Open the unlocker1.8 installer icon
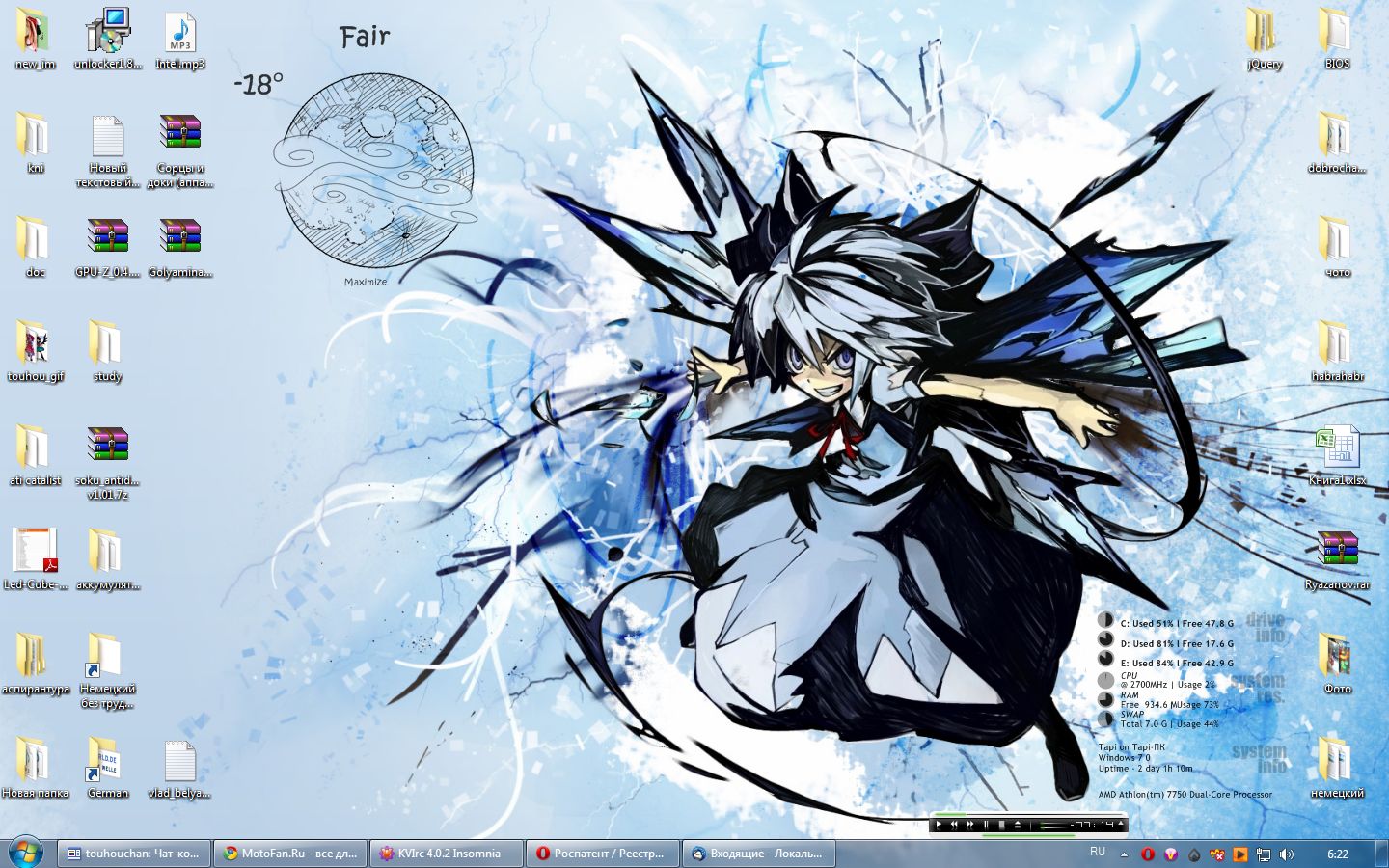The height and width of the screenshot is (868, 1389). tap(108, 40)
